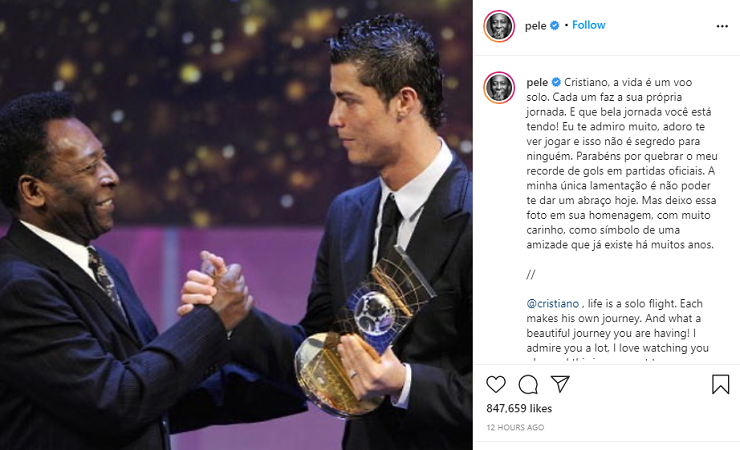Screen dimensions: 740x450
Task: Click the verified badge in the header
Action: pos(555,25)
